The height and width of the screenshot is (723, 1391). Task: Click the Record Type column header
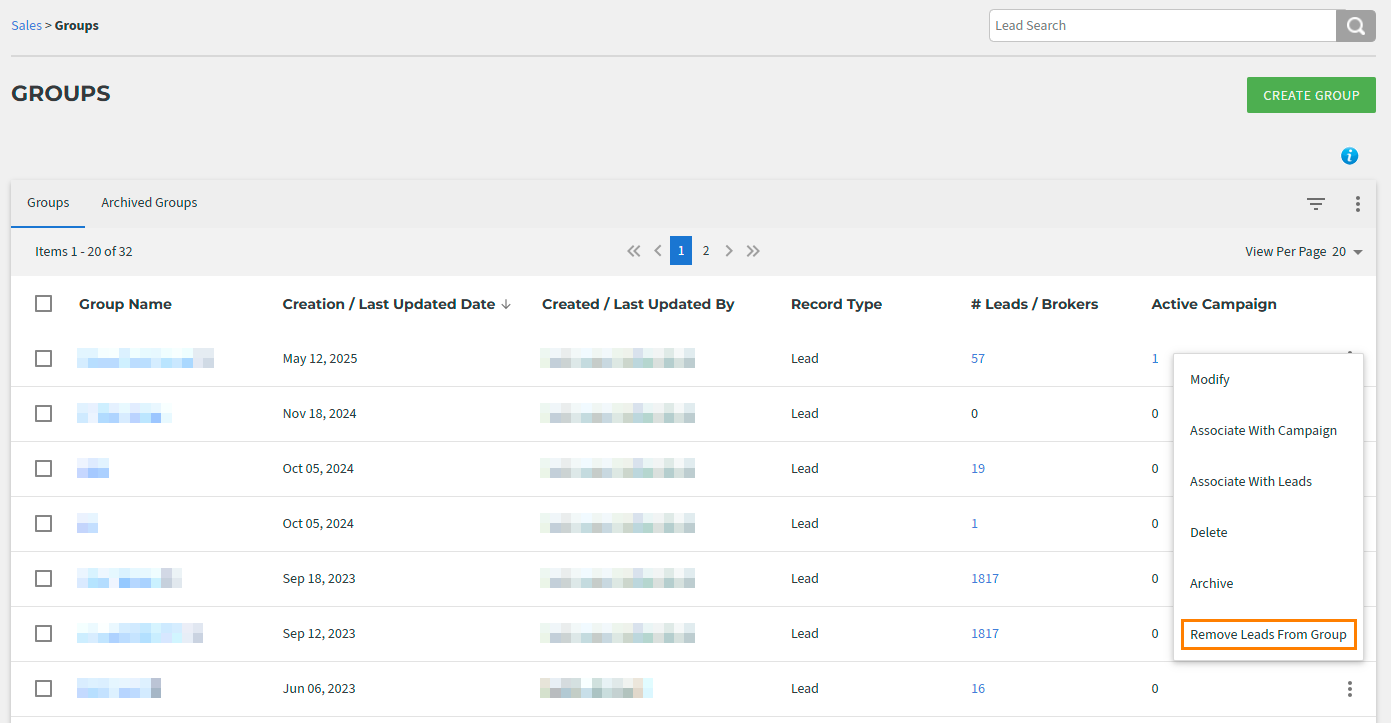pyautogui.click(x=836, y=304)
